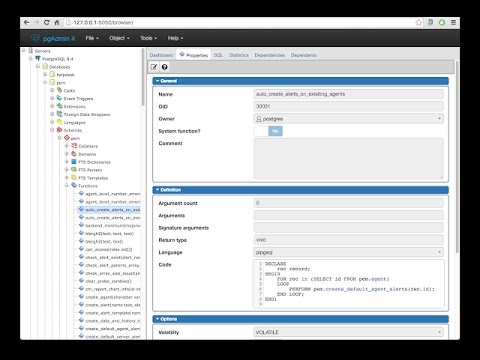This screenshot has width=480, height=360.
Task: Click the browser home icon
Action: click(57, 22)
